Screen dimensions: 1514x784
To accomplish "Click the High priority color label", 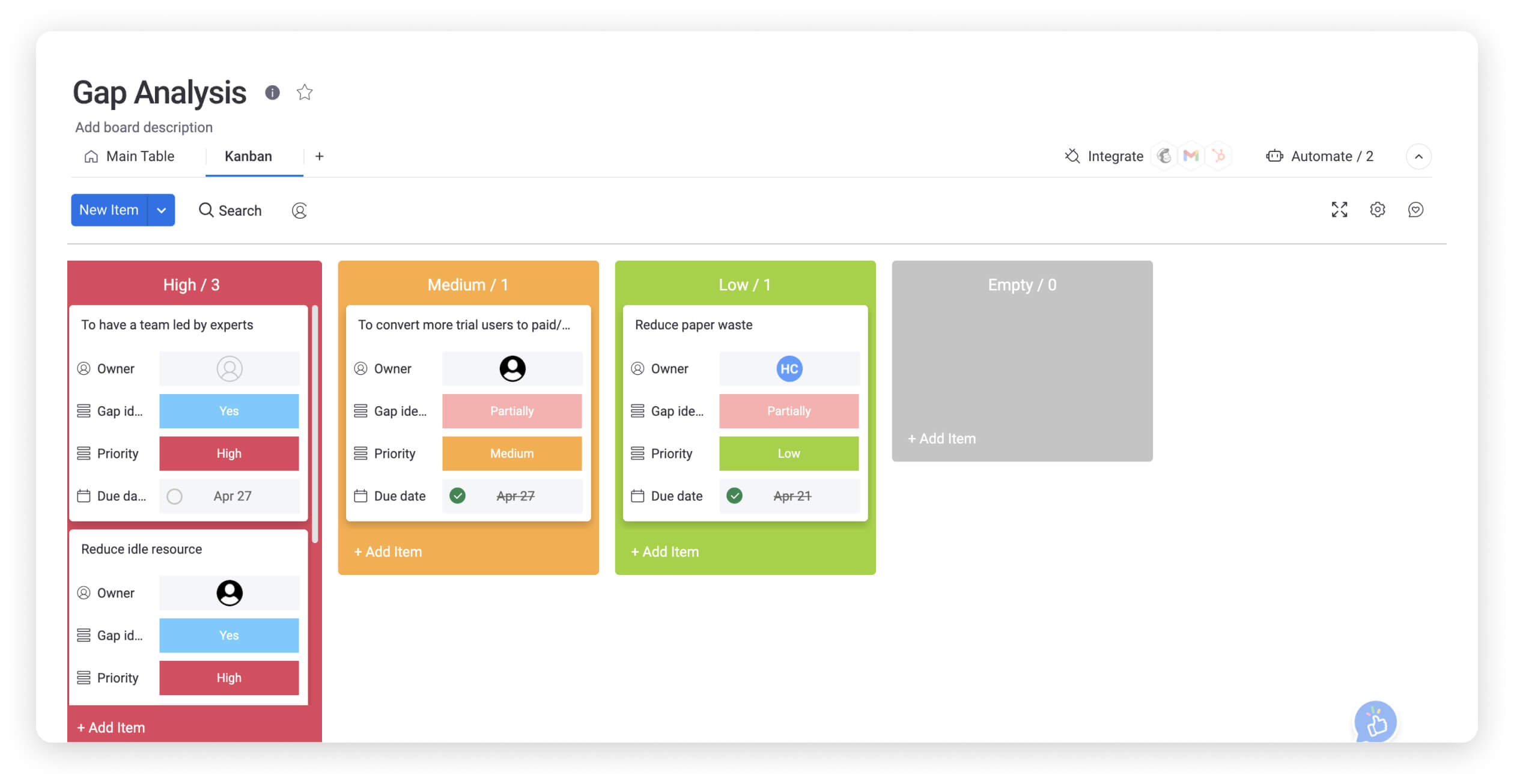I will pos(228,453).
